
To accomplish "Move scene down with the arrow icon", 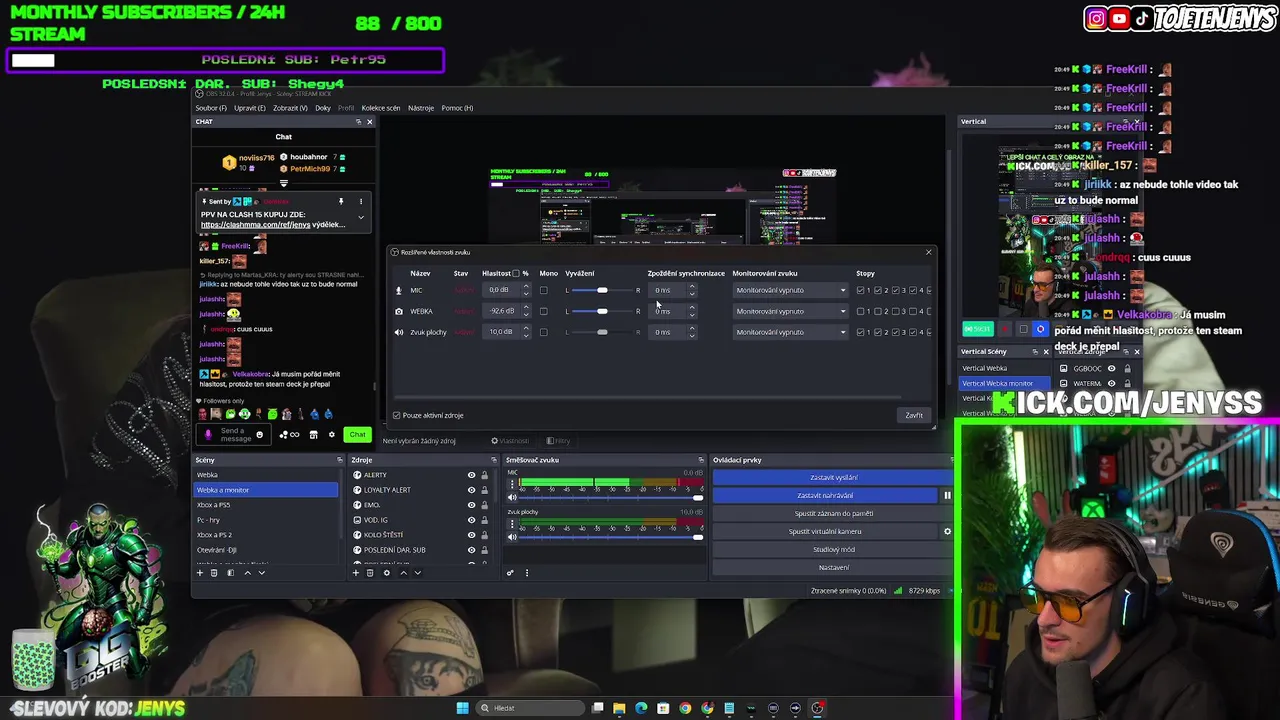I will click(x=262, y=573).
